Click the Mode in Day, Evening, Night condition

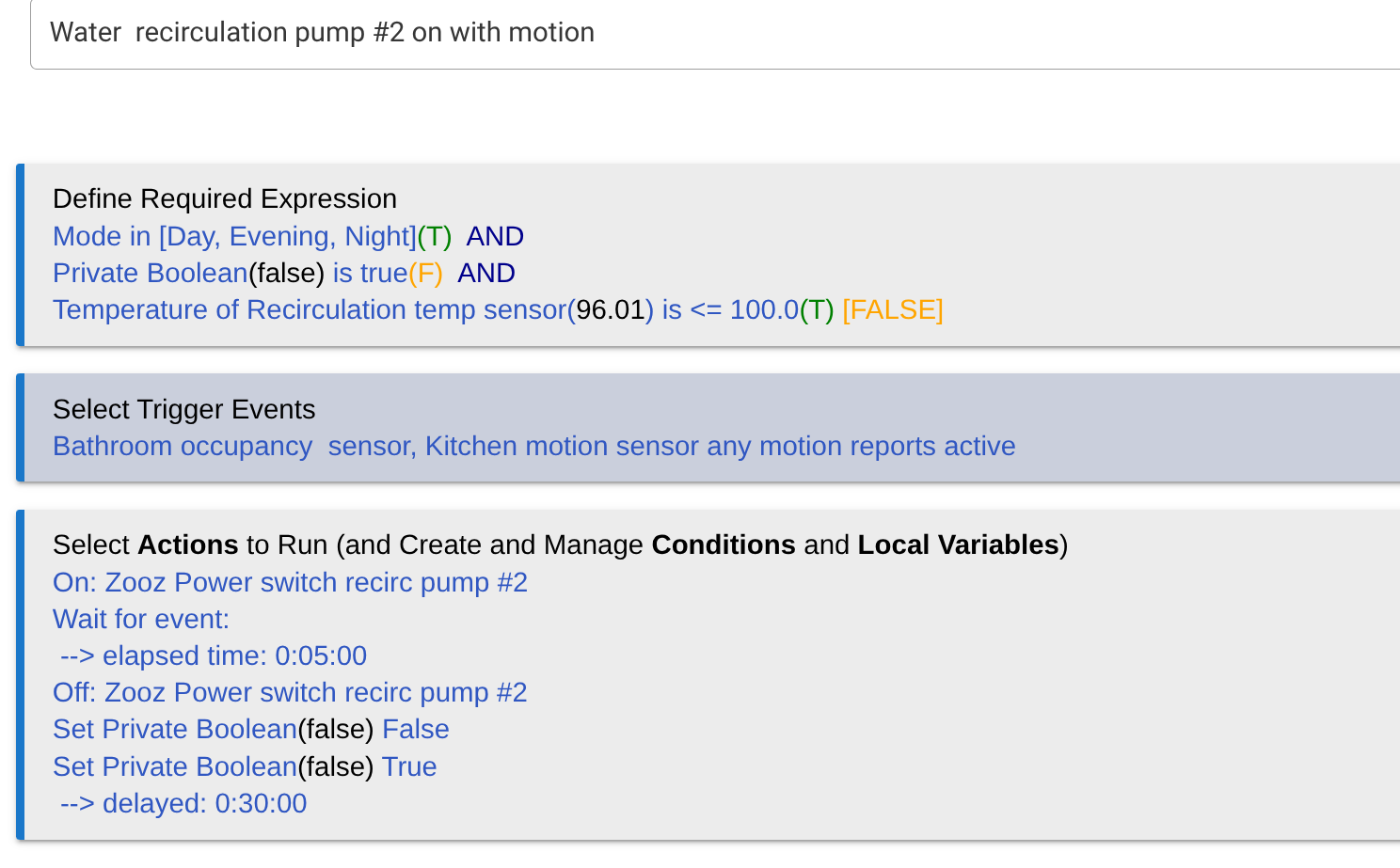[x=234, y=236]
